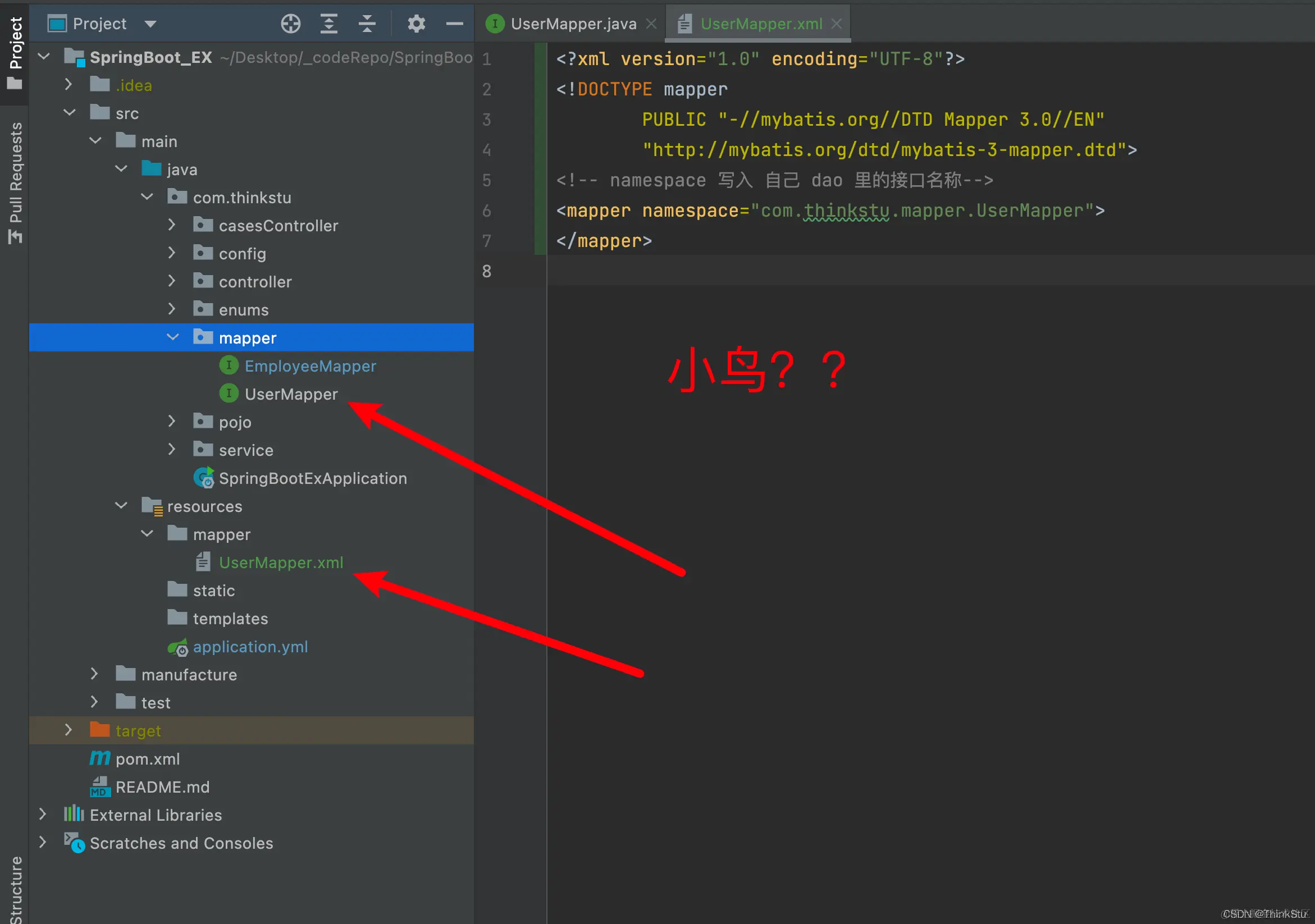Open the Project view dropdown
The image size is (1315, 924).
[x=150, y=24]
